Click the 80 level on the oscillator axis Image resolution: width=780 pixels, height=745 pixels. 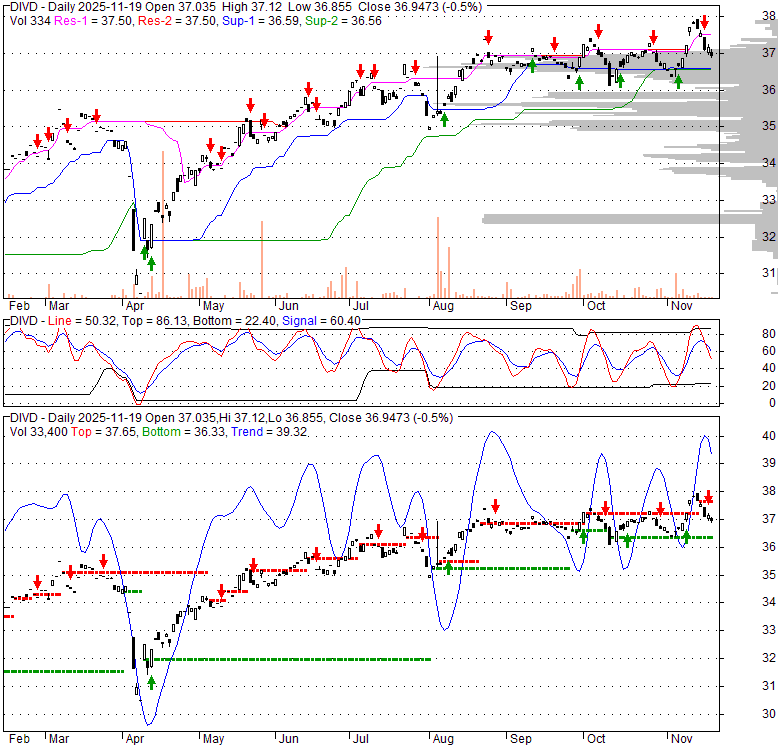[741, 334]
